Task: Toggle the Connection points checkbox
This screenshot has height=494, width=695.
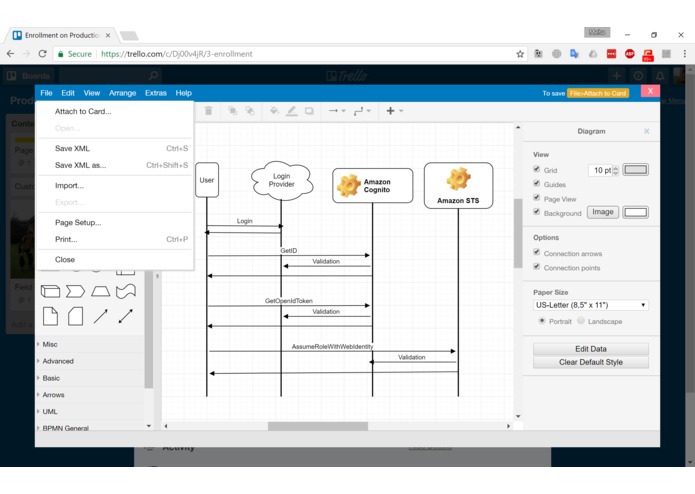Action: point(537,267)
